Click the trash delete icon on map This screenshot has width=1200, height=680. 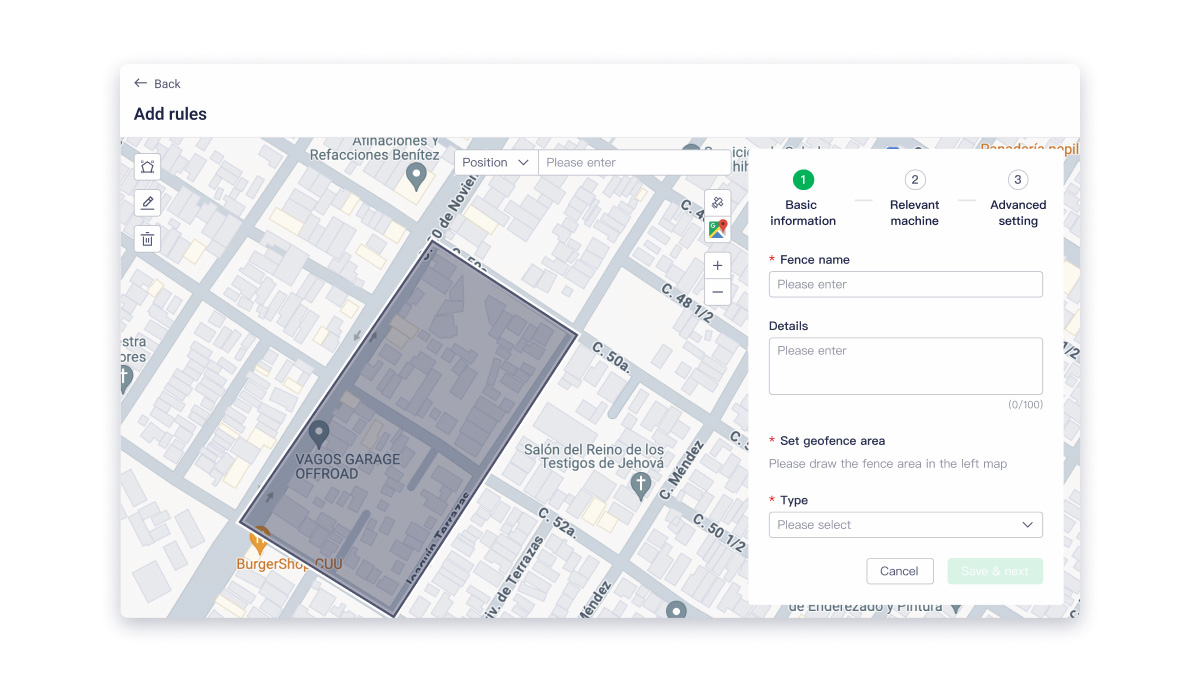pyautogui.click(x=147, y=239)
